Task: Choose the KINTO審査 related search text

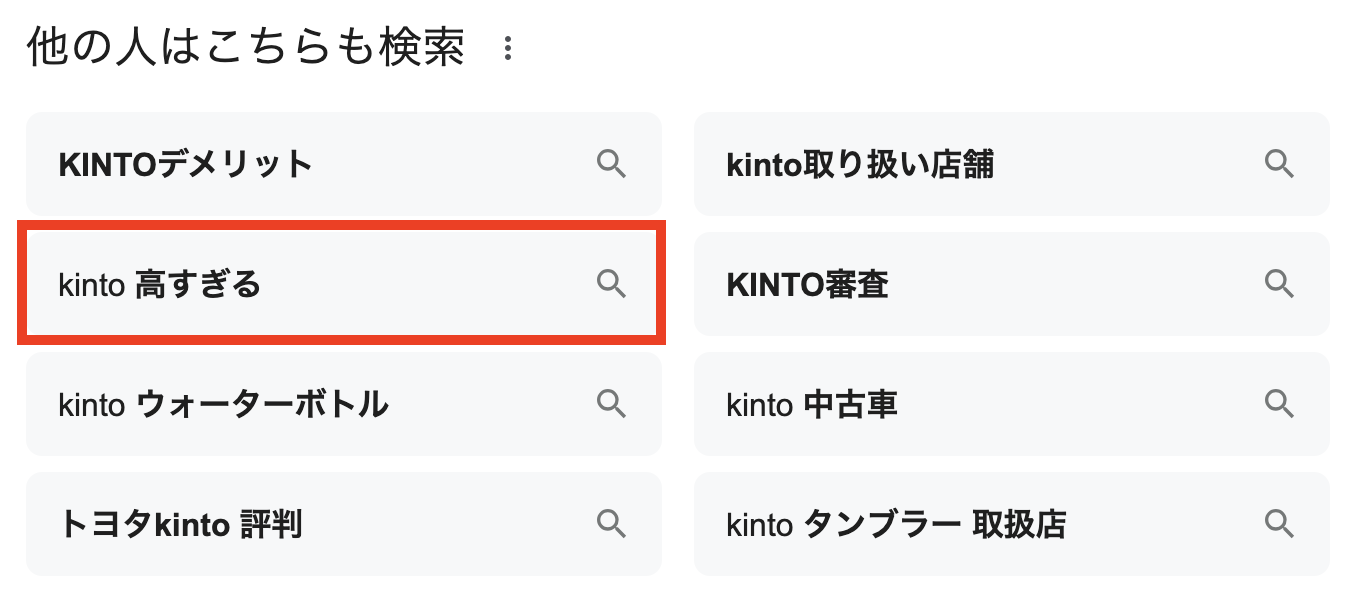Action: [x=807, y=285]
